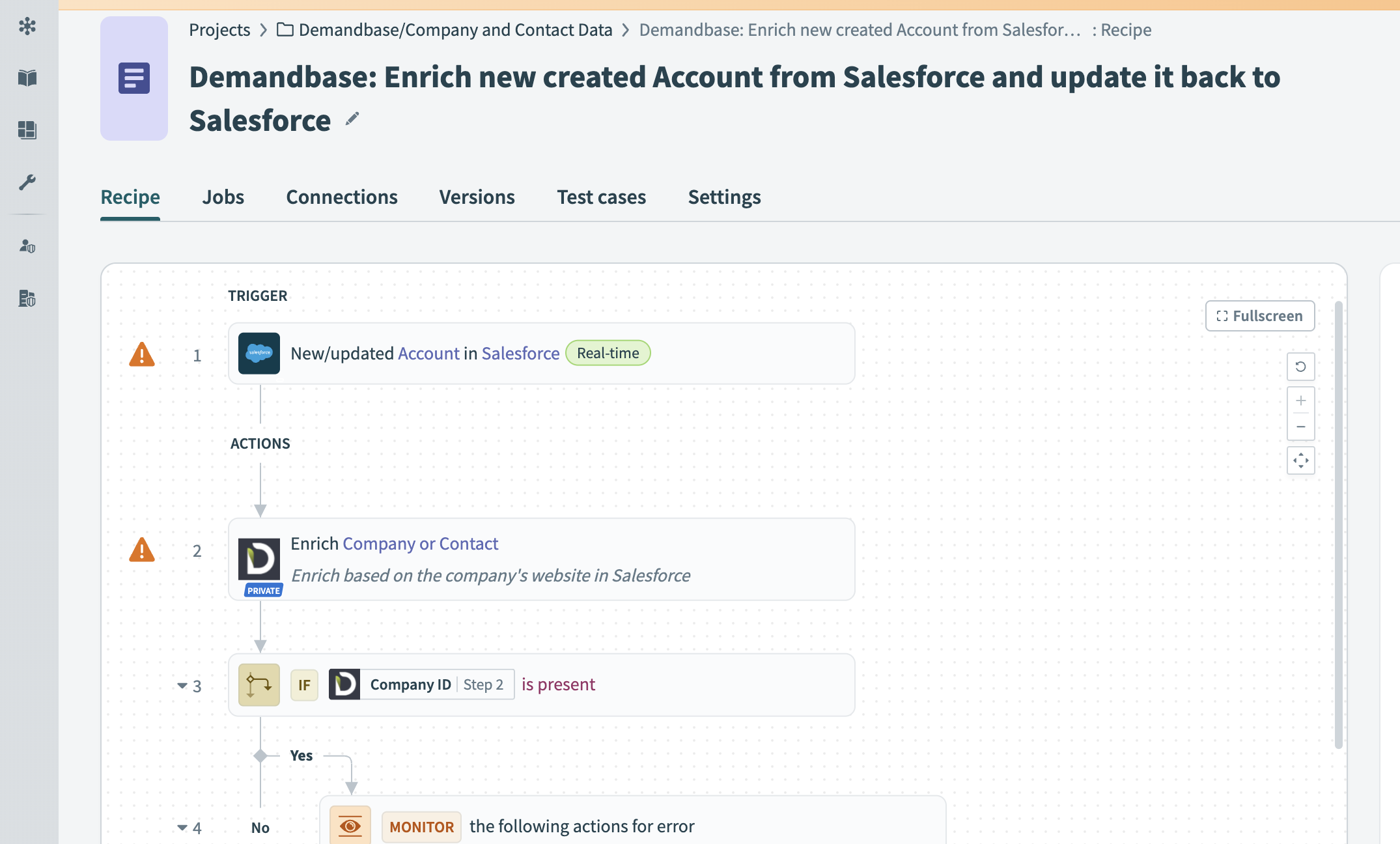Click the Projects breadcrumb link

(219, 30)
